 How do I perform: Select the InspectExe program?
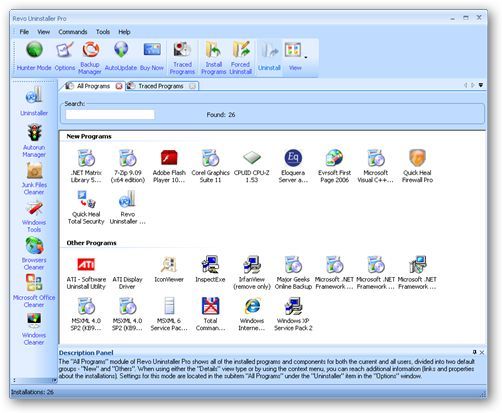(x=210, y=270)
